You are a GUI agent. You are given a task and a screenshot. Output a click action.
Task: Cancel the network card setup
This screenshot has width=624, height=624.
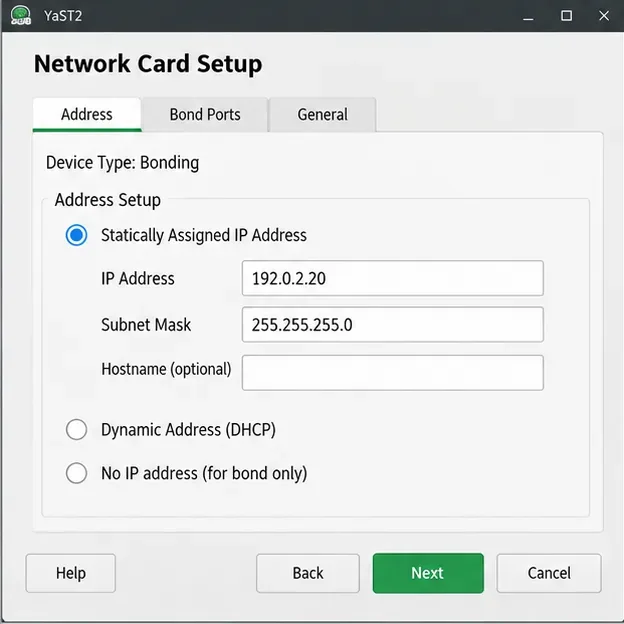click(549, 573)
